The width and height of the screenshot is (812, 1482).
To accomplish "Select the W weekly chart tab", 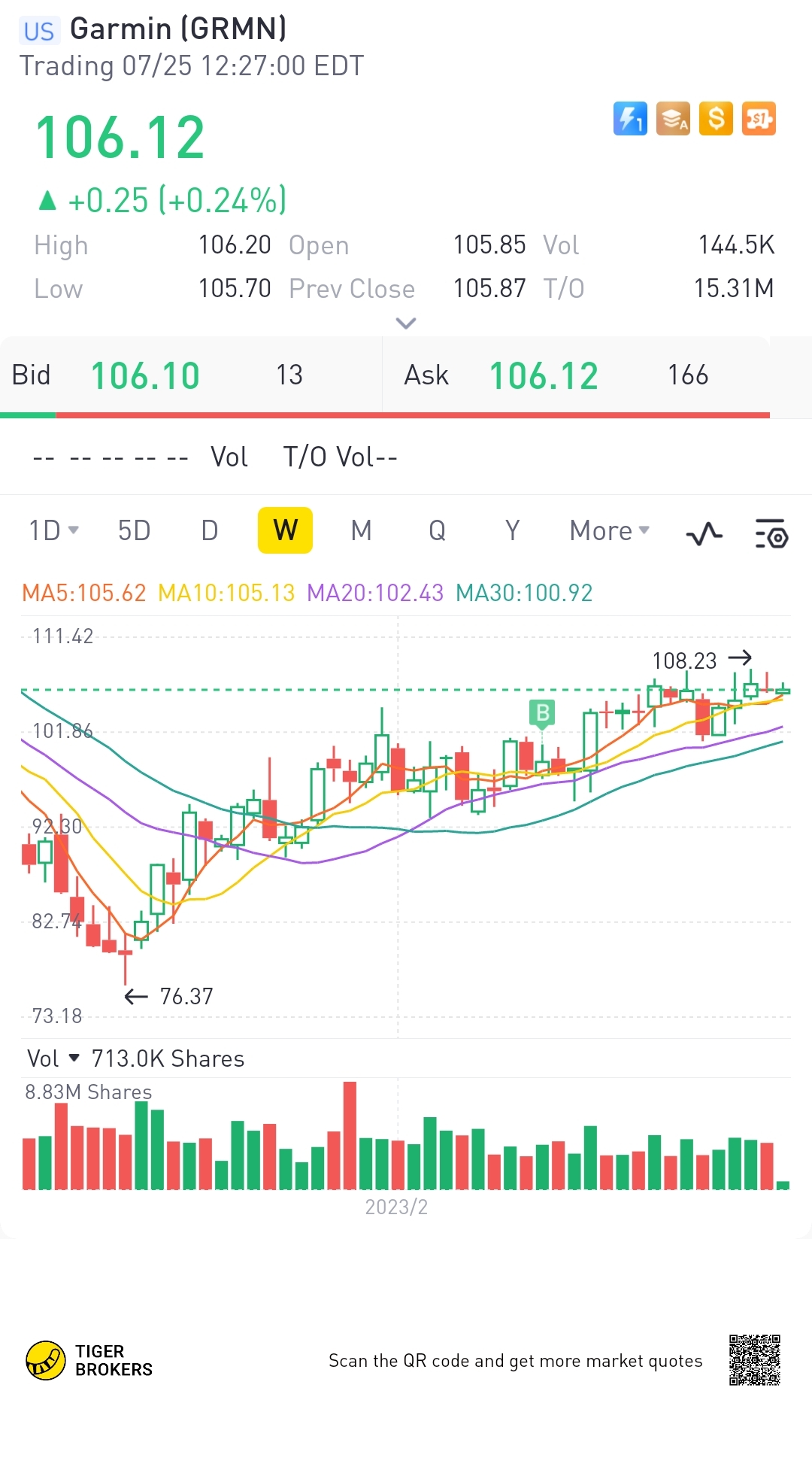I will point(285,530).
